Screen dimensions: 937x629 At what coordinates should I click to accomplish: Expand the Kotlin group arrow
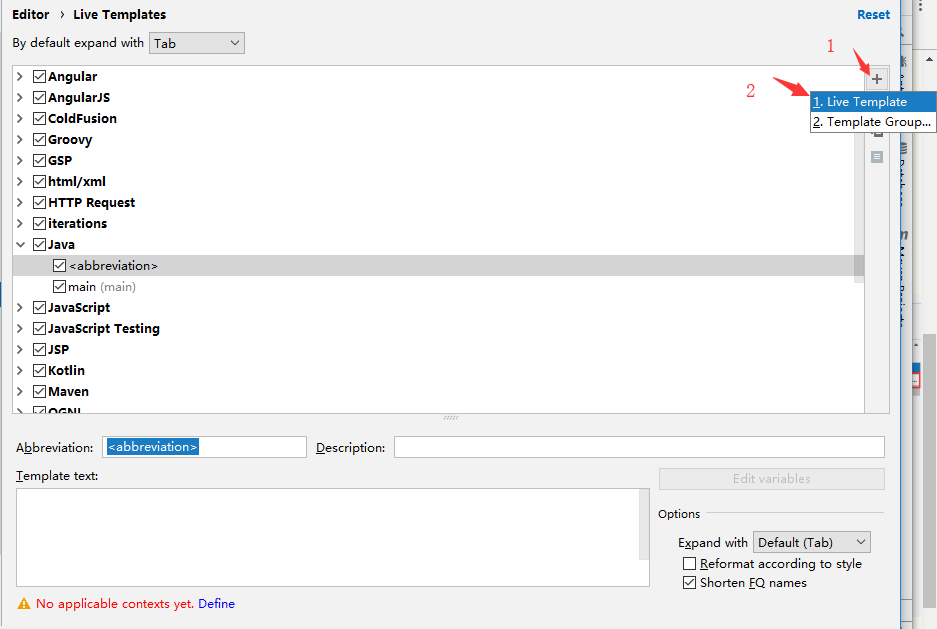tap(20, 370)
